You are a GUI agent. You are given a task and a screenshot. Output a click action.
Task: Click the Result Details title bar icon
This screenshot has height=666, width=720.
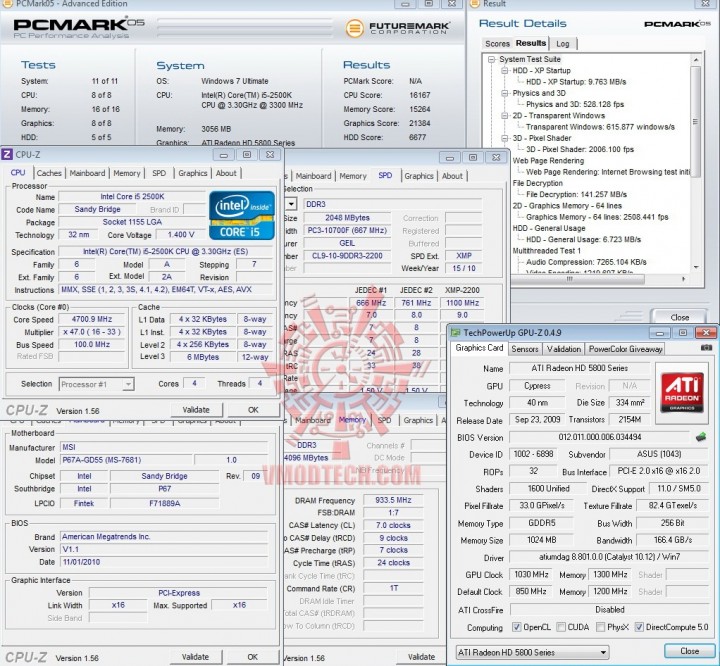tap(475, 4)
